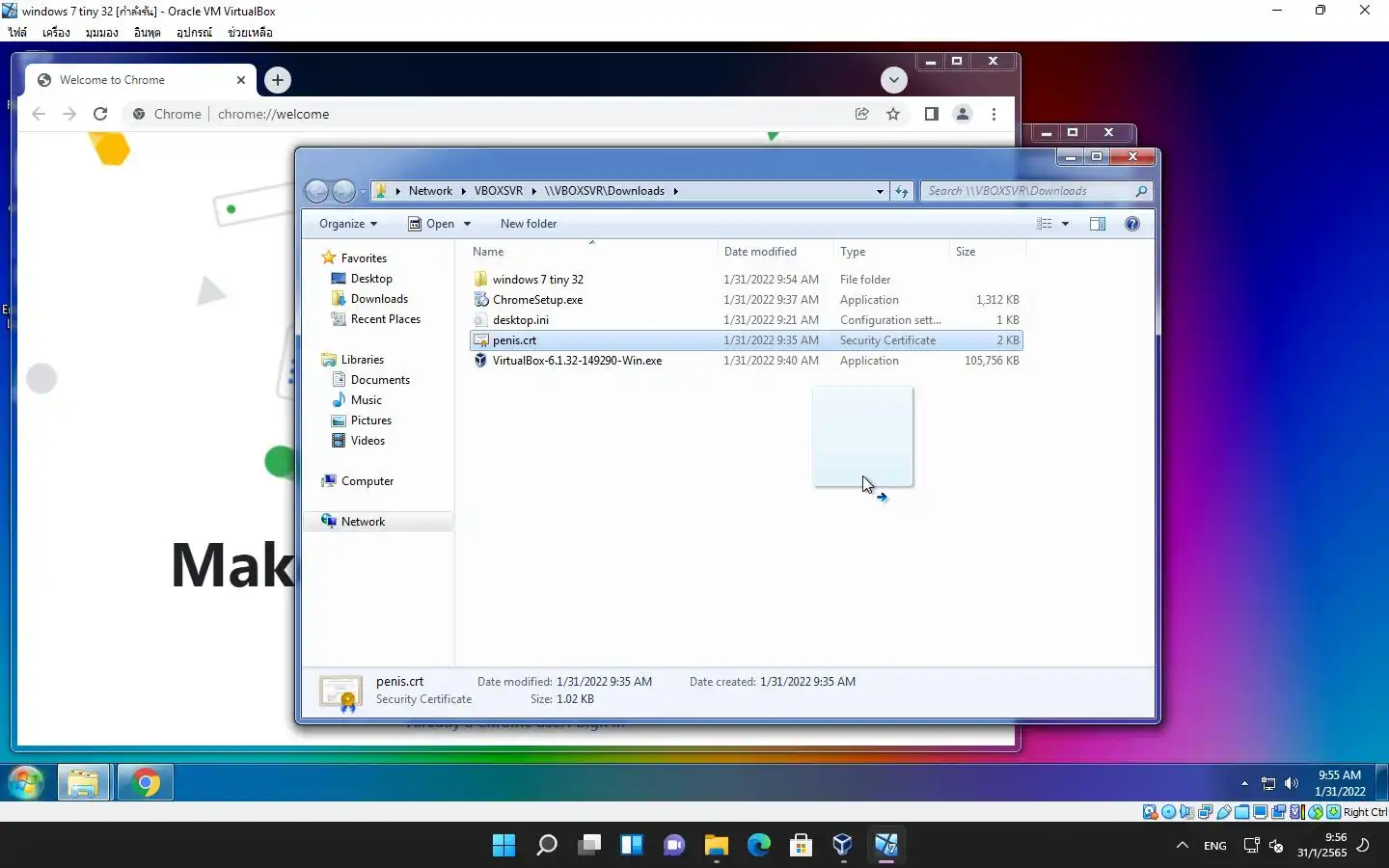Expand address bar history dropdown

(x=880, y=191)
